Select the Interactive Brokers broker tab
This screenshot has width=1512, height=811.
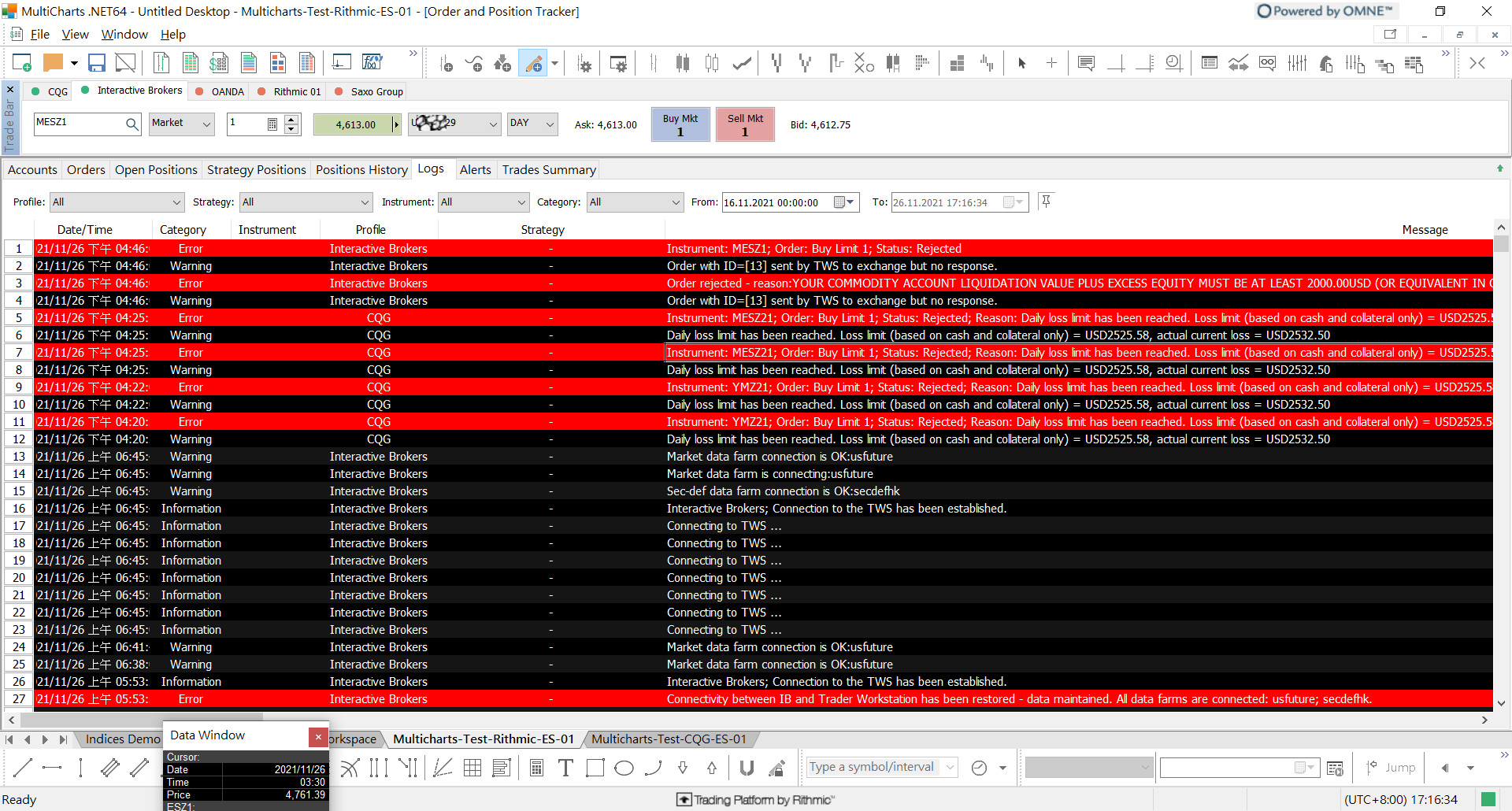click(x=132, y=91)
